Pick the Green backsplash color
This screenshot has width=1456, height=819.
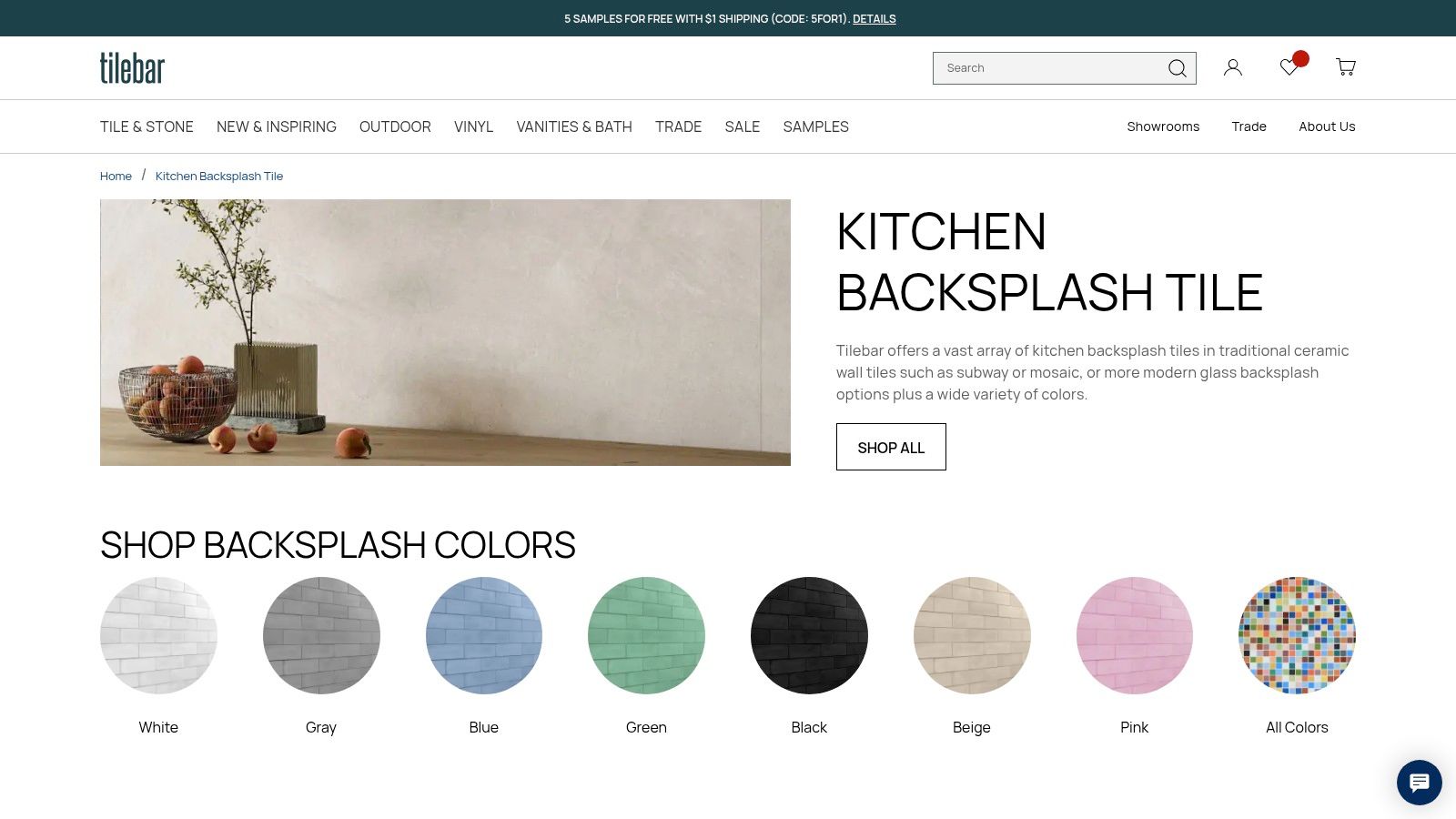coord(646,635)
